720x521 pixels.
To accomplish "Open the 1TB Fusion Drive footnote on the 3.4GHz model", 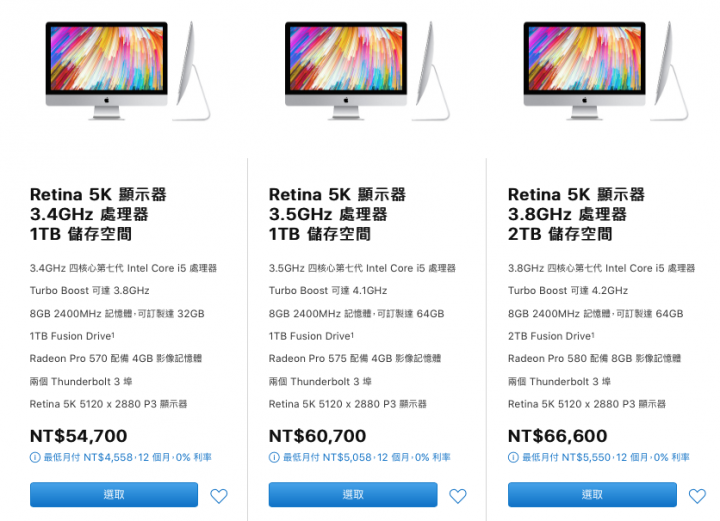I will click(113, 334).
